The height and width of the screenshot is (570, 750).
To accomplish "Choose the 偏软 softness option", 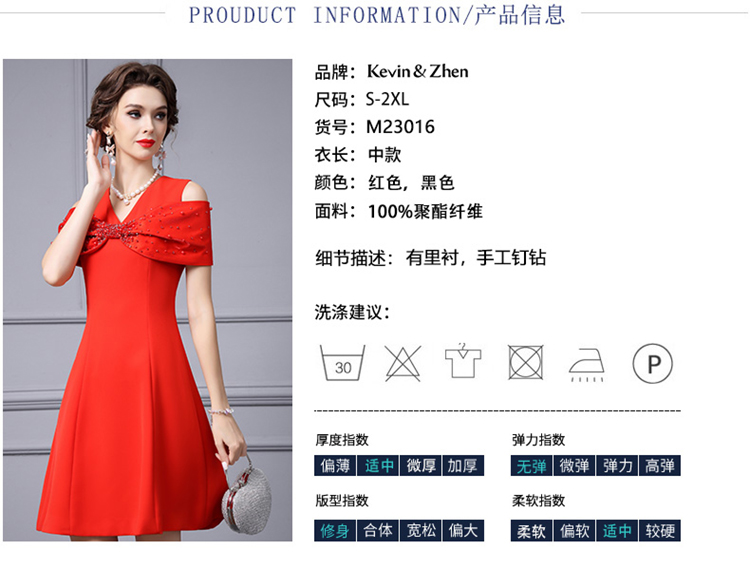I will [x=574, y=530].
